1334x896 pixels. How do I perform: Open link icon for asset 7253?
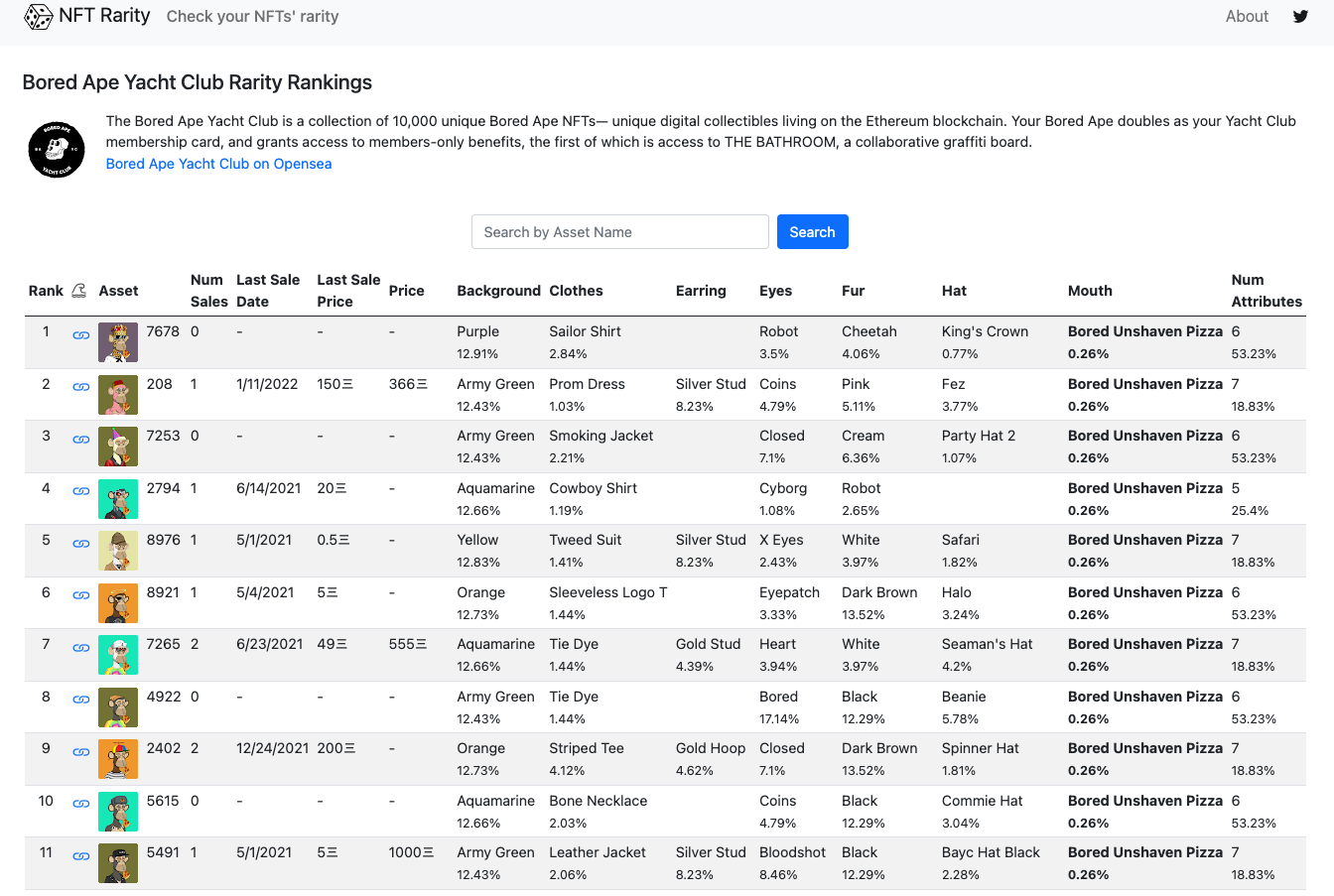[x=81, y=440]
